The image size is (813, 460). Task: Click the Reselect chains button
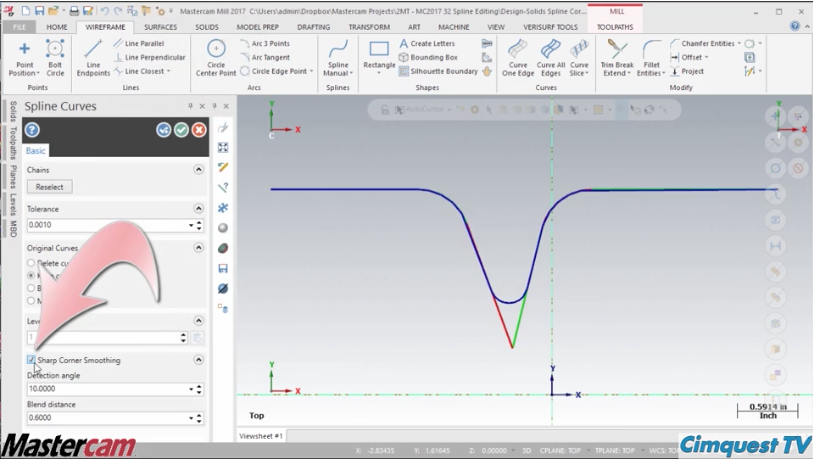(x=50, y=187)
